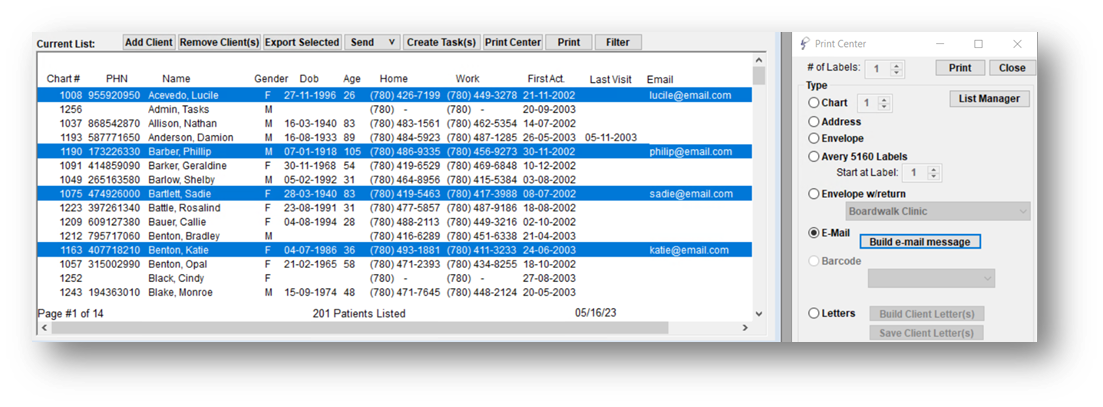
Task: Click the patient list horizontal scrollbar thumb
Action: click(359, 328)
